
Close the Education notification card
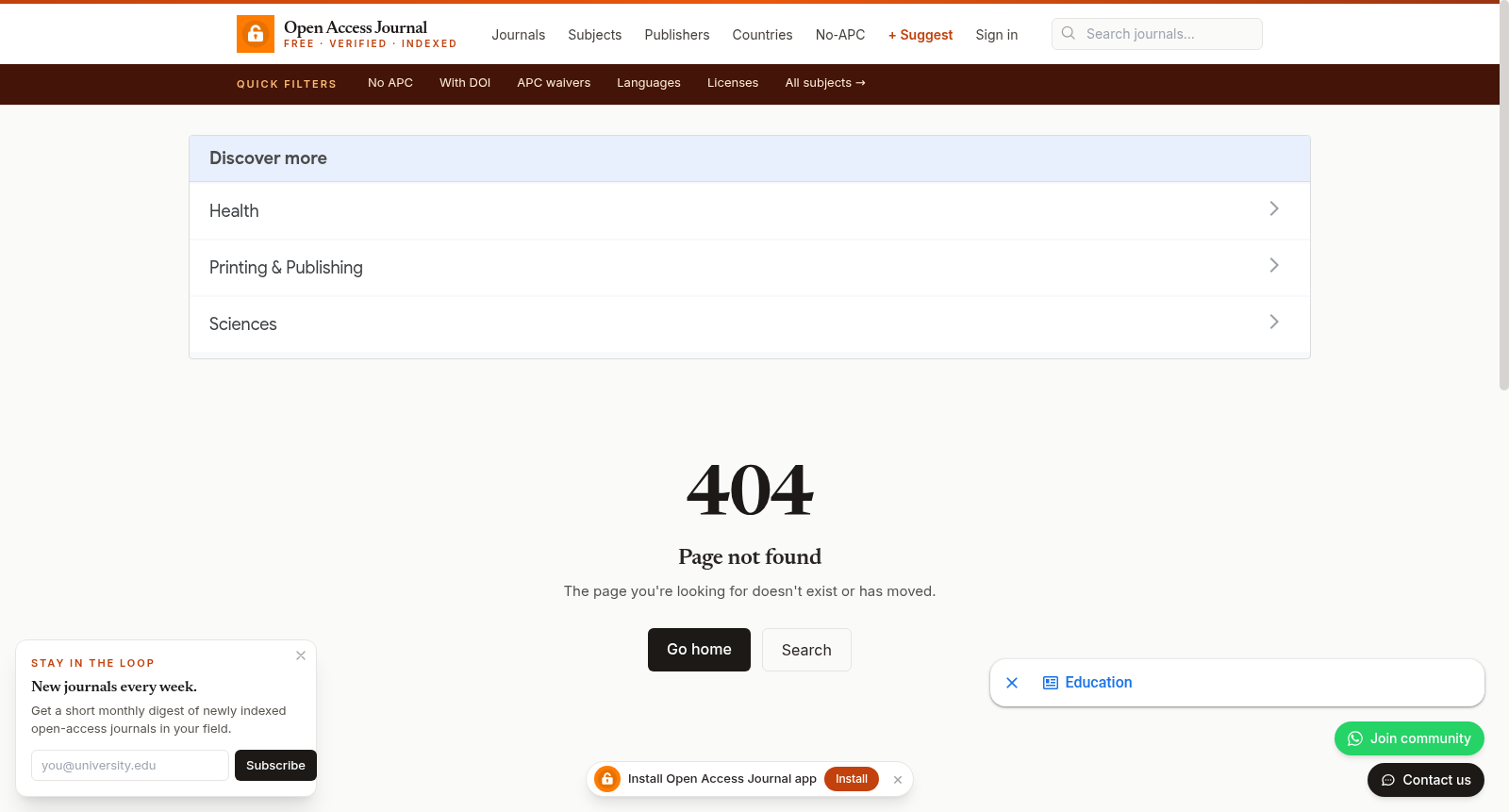pos(1012,683)
